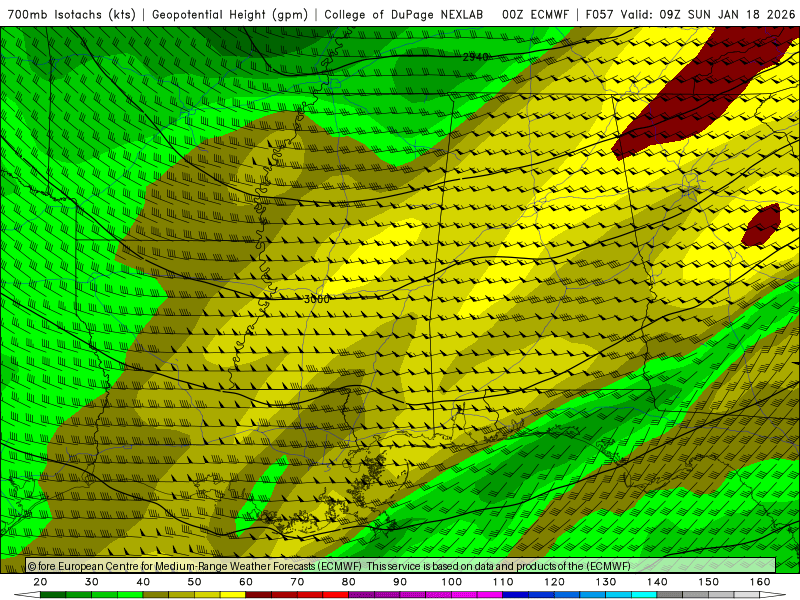Click the 70 value on the legend scale
800x600 pixels.
pos(297,582)
